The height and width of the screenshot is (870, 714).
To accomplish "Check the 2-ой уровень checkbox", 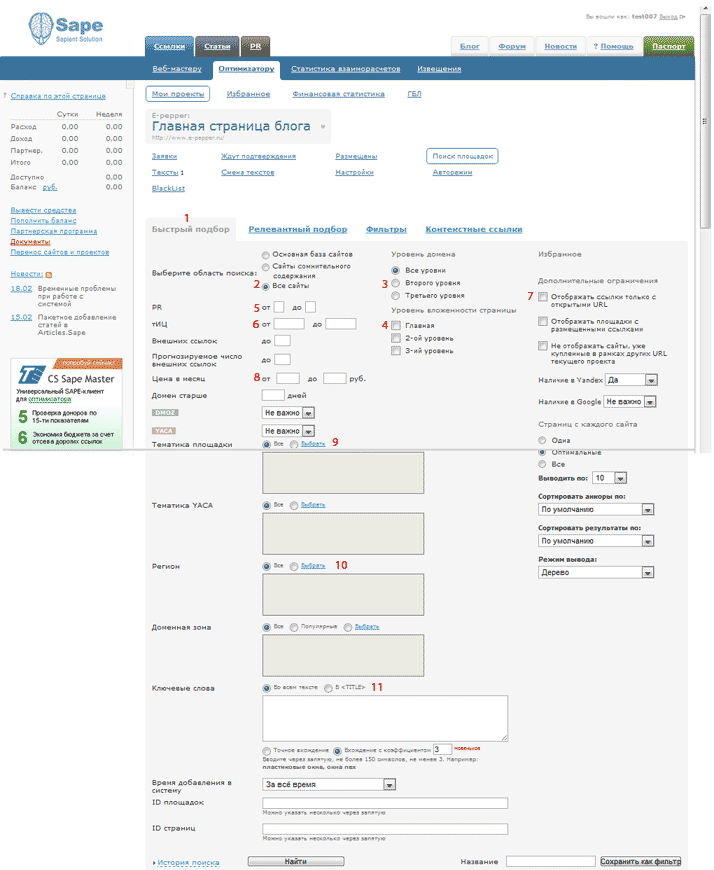I will pos(396,338).
